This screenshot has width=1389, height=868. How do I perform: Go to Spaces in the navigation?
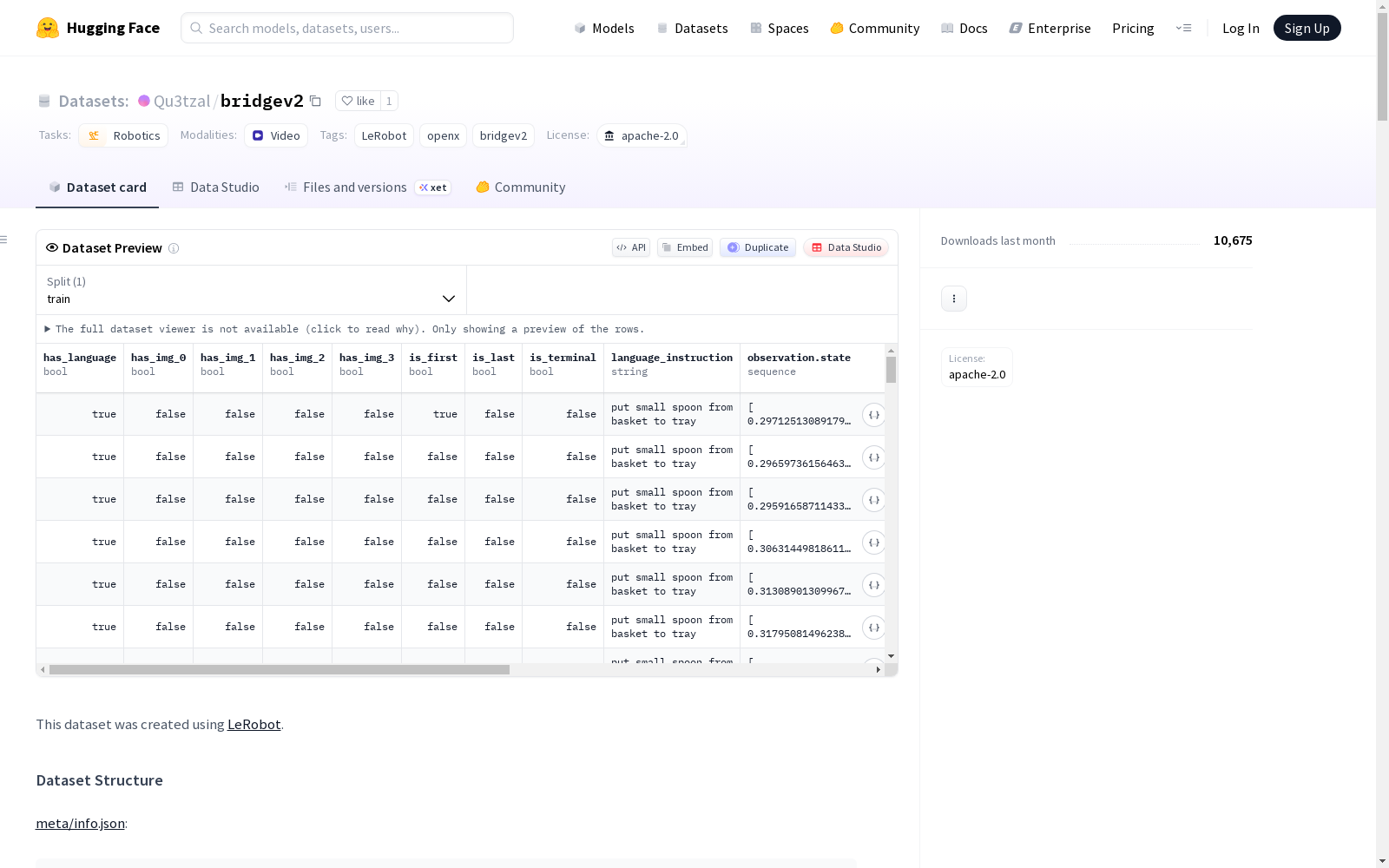pos(780,28)
